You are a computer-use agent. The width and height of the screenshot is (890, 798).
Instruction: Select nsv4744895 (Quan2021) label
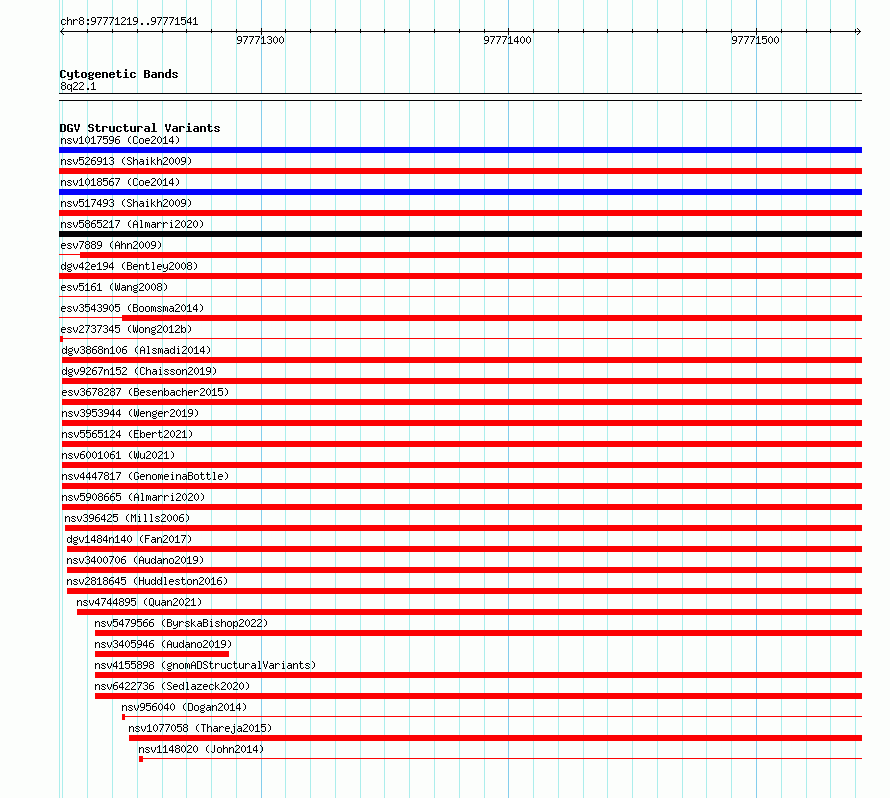[139, 602]
